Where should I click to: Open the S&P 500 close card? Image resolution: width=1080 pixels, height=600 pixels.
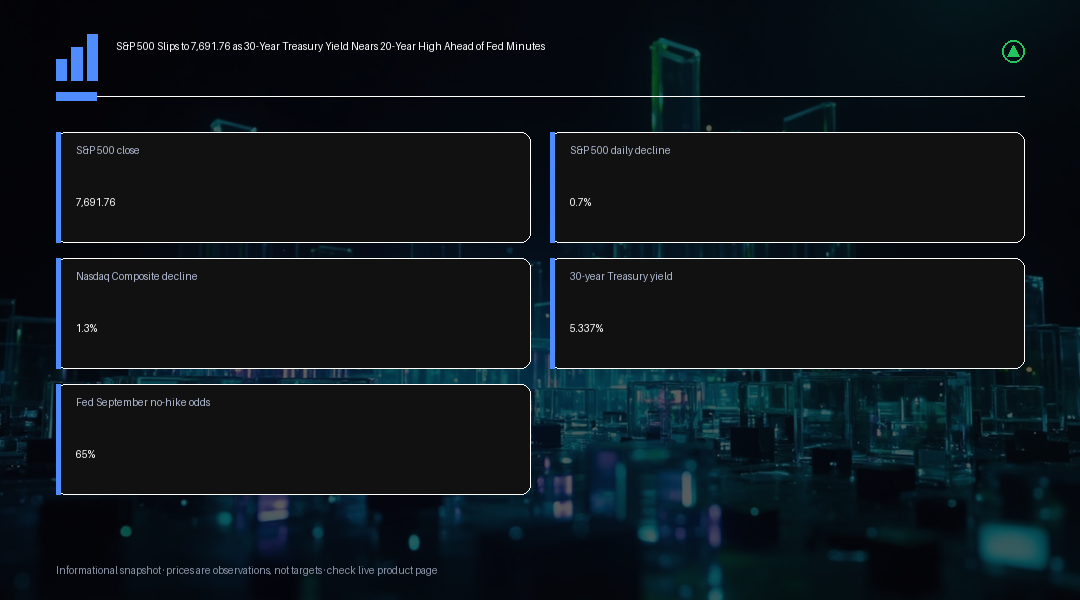[293, 187]
